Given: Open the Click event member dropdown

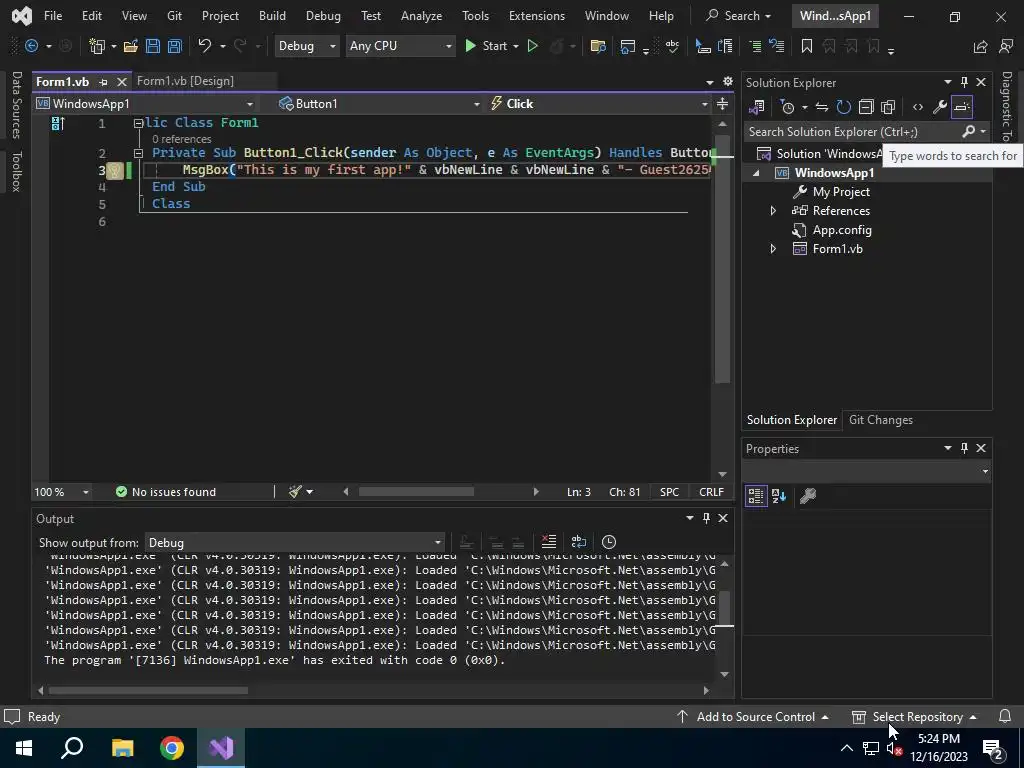Looking at the screenshot, I should coord(599,104).
